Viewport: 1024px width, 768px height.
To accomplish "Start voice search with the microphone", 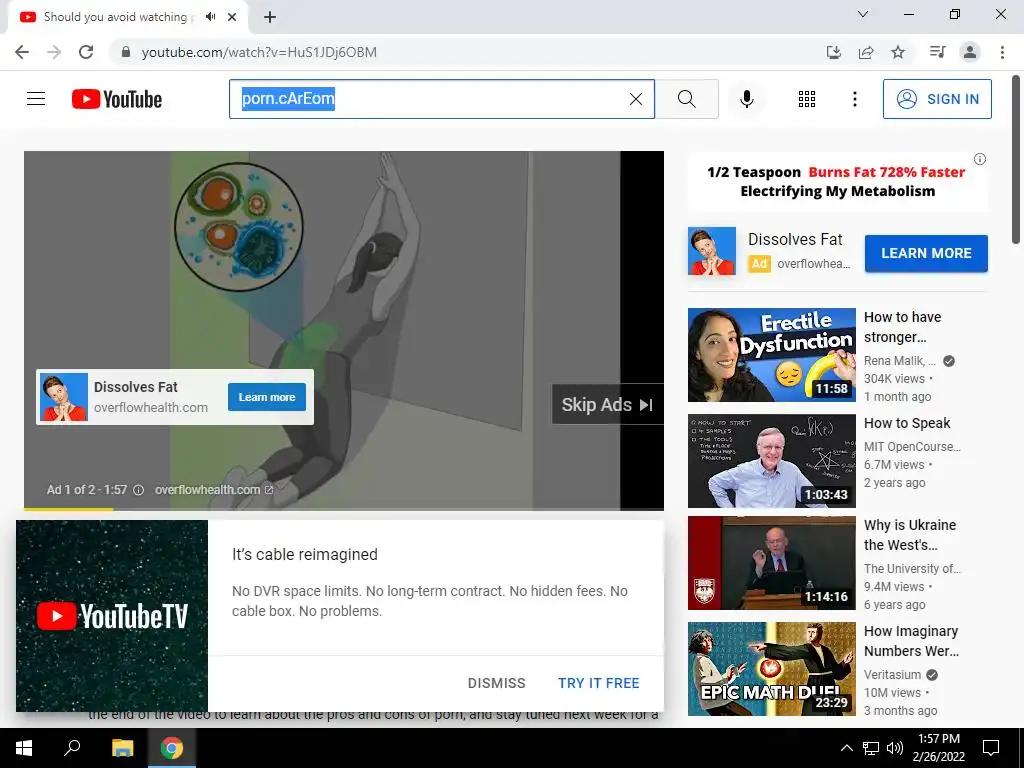I will 746,99.
